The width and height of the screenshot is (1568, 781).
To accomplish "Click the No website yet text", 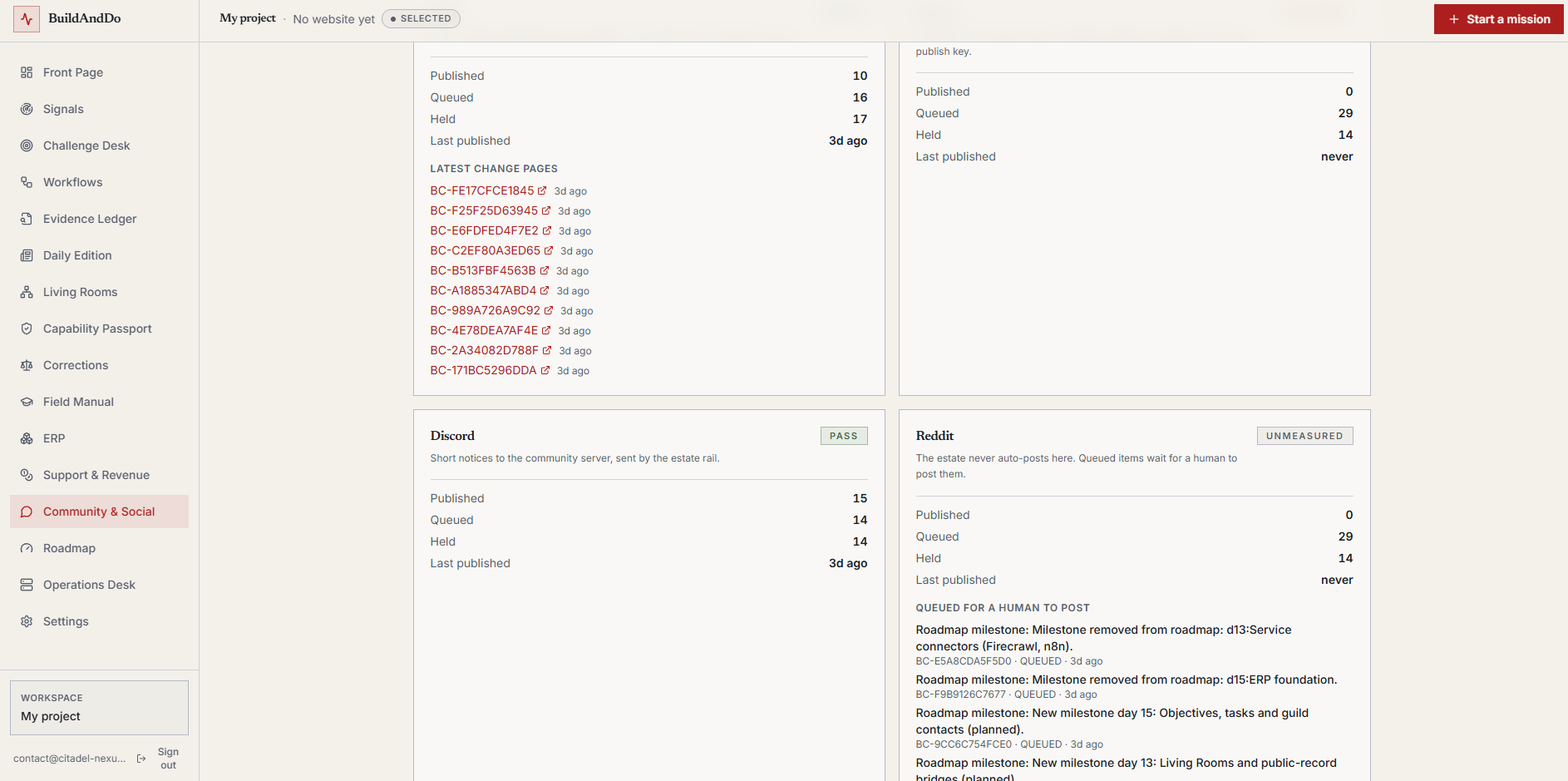I will pyautogui.click(x=333, y=19).
